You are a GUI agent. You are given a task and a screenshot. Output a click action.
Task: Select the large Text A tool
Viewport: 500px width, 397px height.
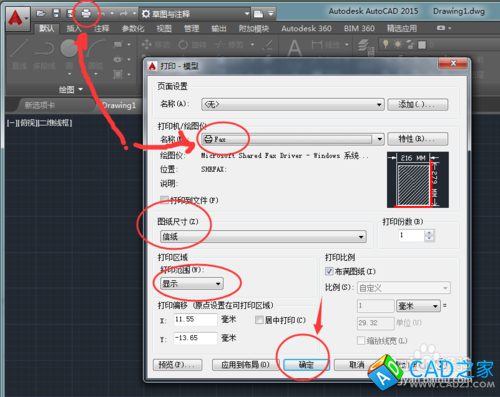pyautogui.click(x=294, y=48)
